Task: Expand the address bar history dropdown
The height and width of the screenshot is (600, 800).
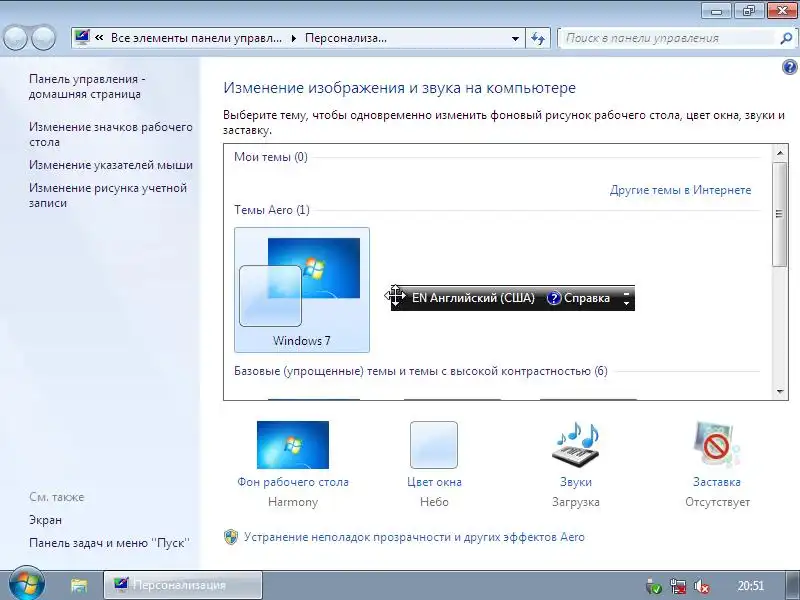Action: click(515, 38)
